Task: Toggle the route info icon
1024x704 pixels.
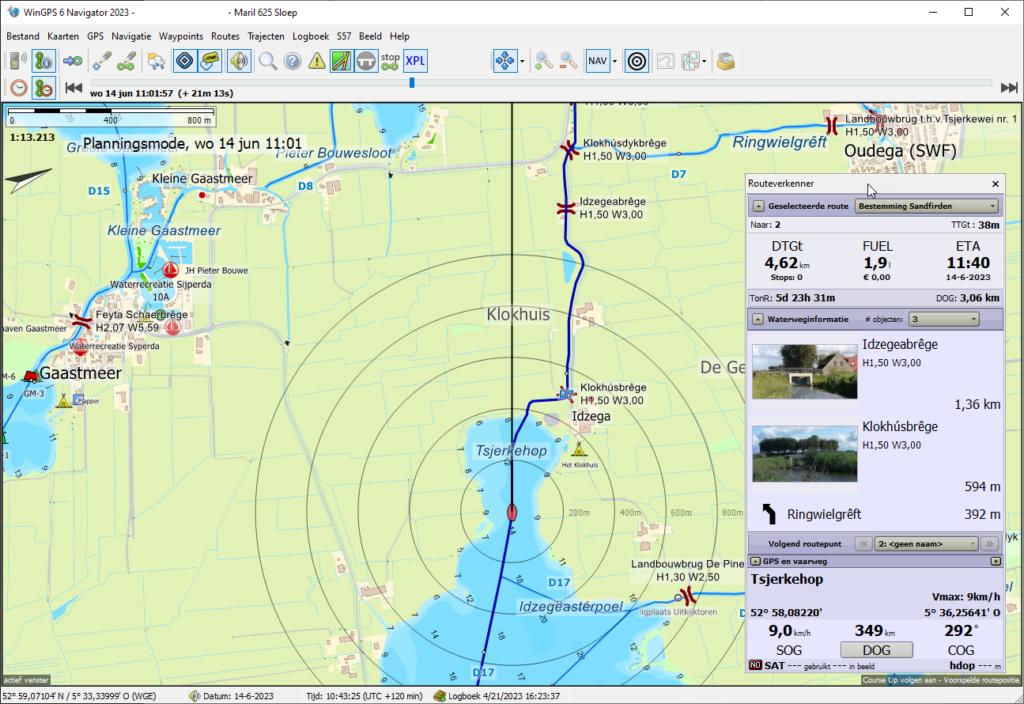Action: [44, 61]
